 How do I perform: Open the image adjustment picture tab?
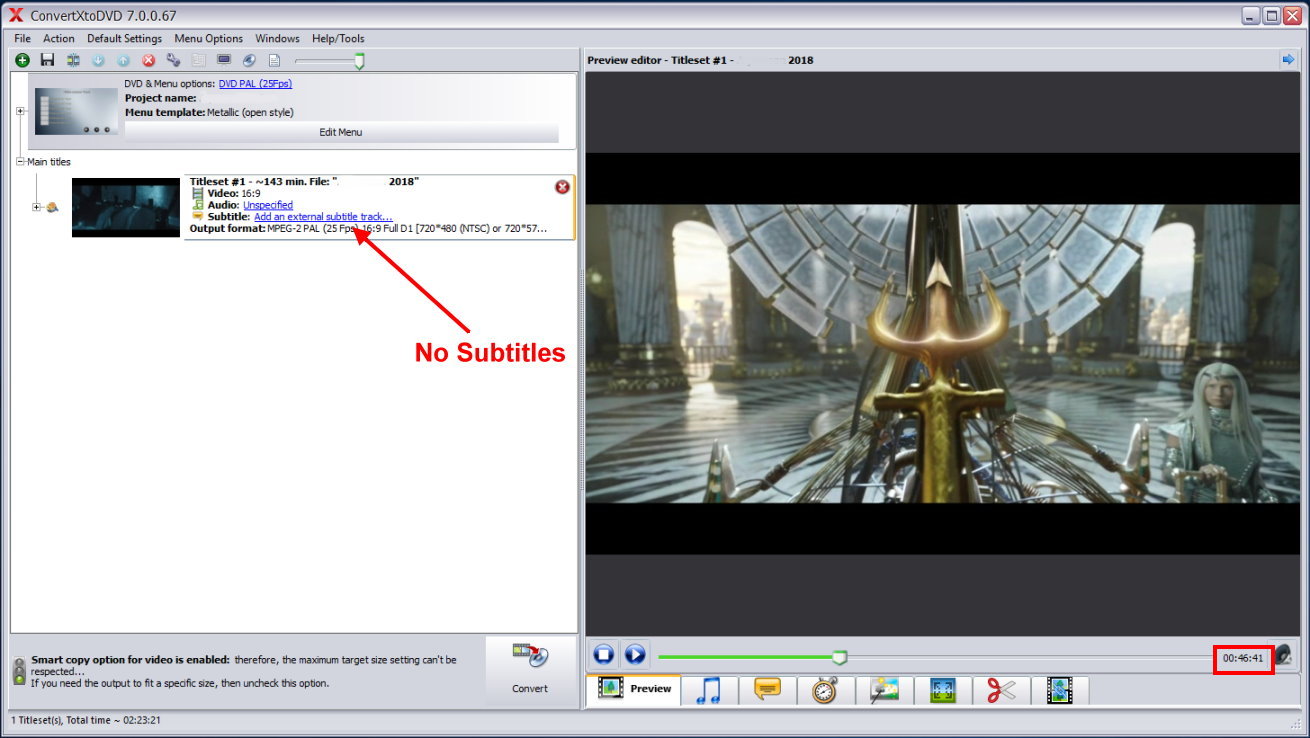tap(885, 690)
